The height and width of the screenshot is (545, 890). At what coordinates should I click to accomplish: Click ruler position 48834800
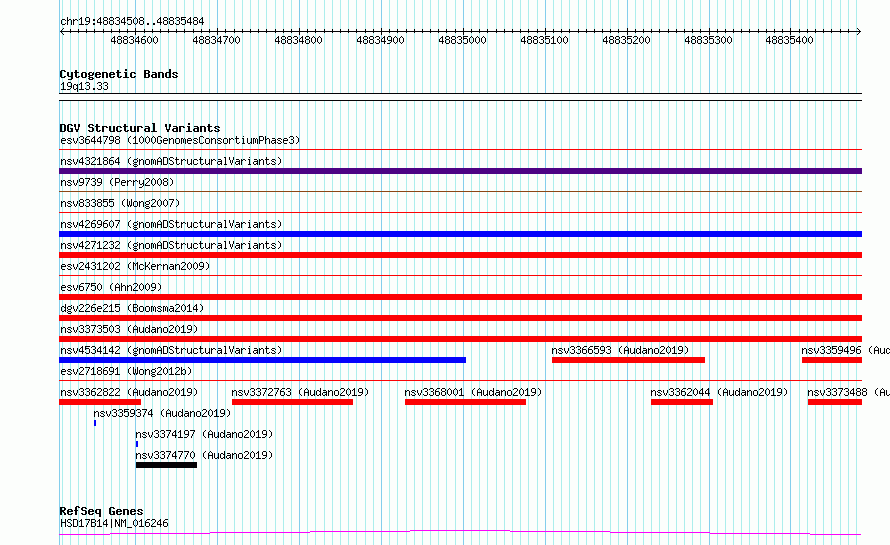(x=299, y=40)
